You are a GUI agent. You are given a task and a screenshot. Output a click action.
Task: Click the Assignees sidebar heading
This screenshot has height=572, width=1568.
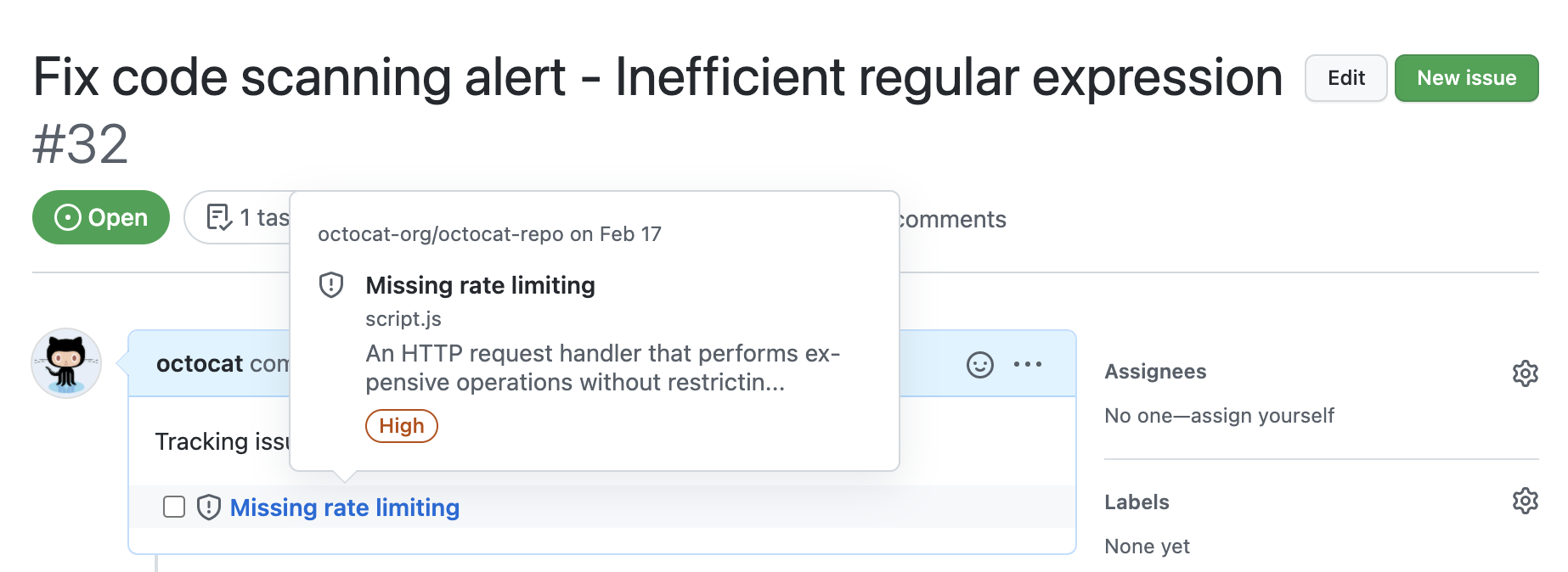tap(1155, 372)
